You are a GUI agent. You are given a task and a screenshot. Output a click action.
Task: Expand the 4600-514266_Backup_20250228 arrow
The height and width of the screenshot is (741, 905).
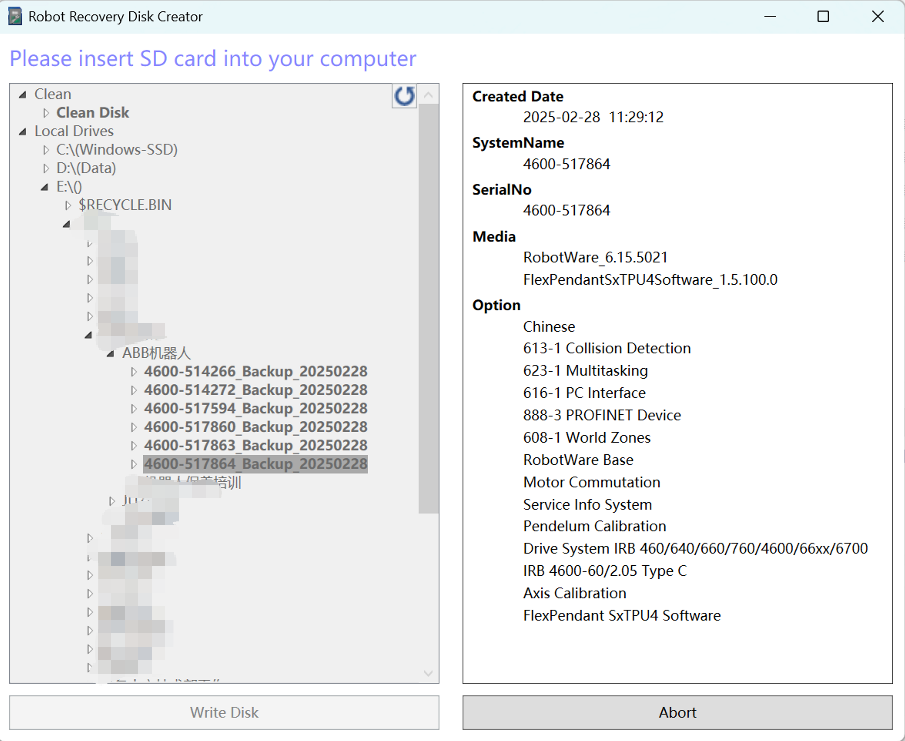point(134,372)
